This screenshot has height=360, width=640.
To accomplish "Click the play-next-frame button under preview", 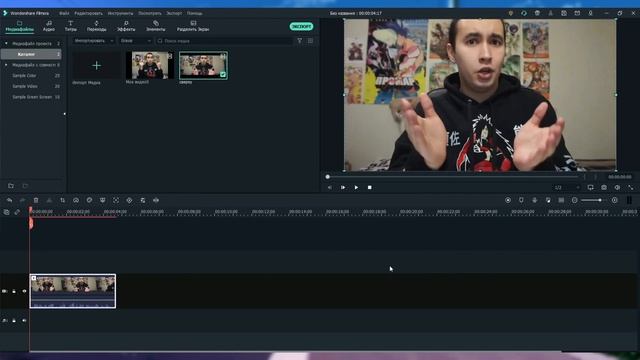I will click(343, 188).
